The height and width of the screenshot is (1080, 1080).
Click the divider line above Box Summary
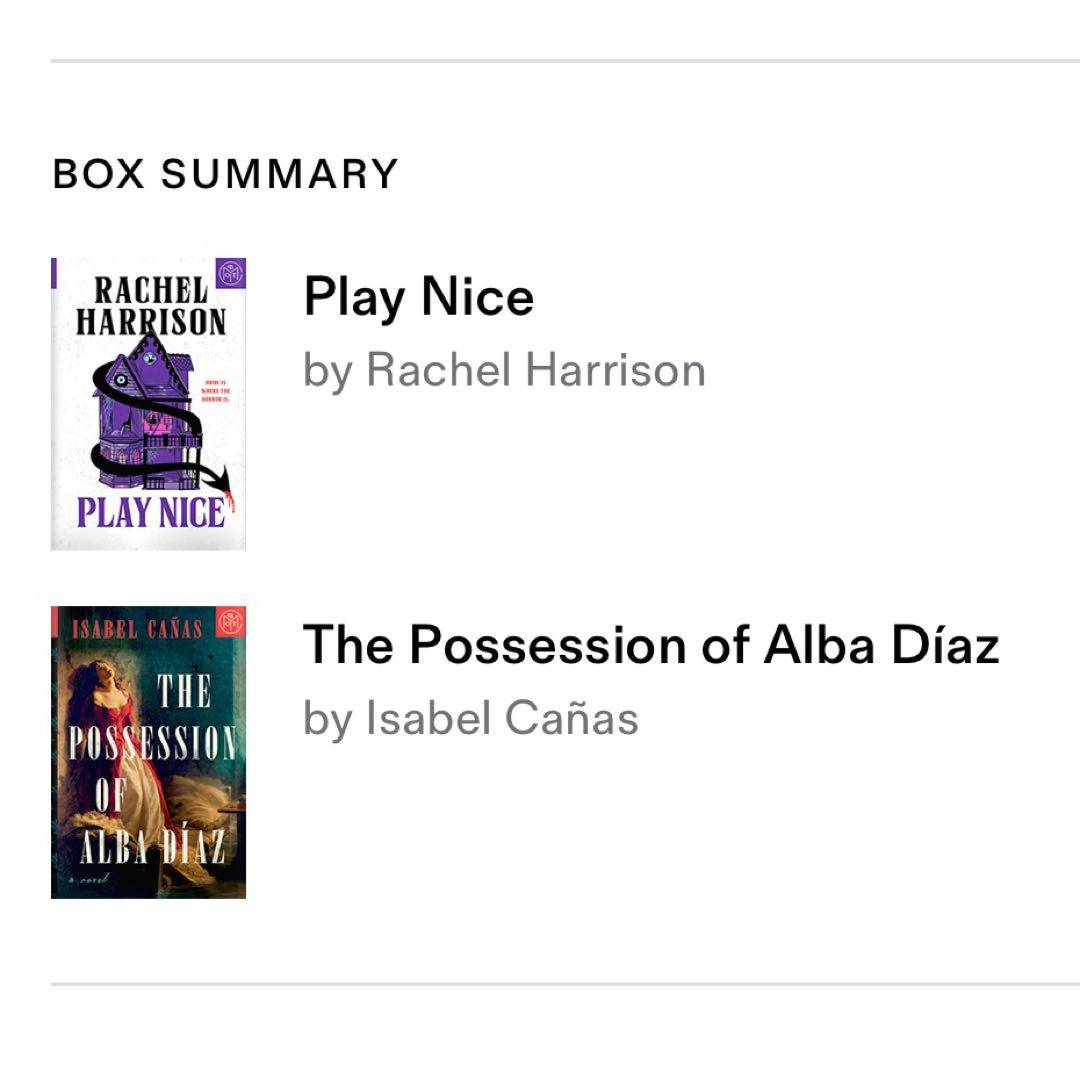click(x=565, y=61)
